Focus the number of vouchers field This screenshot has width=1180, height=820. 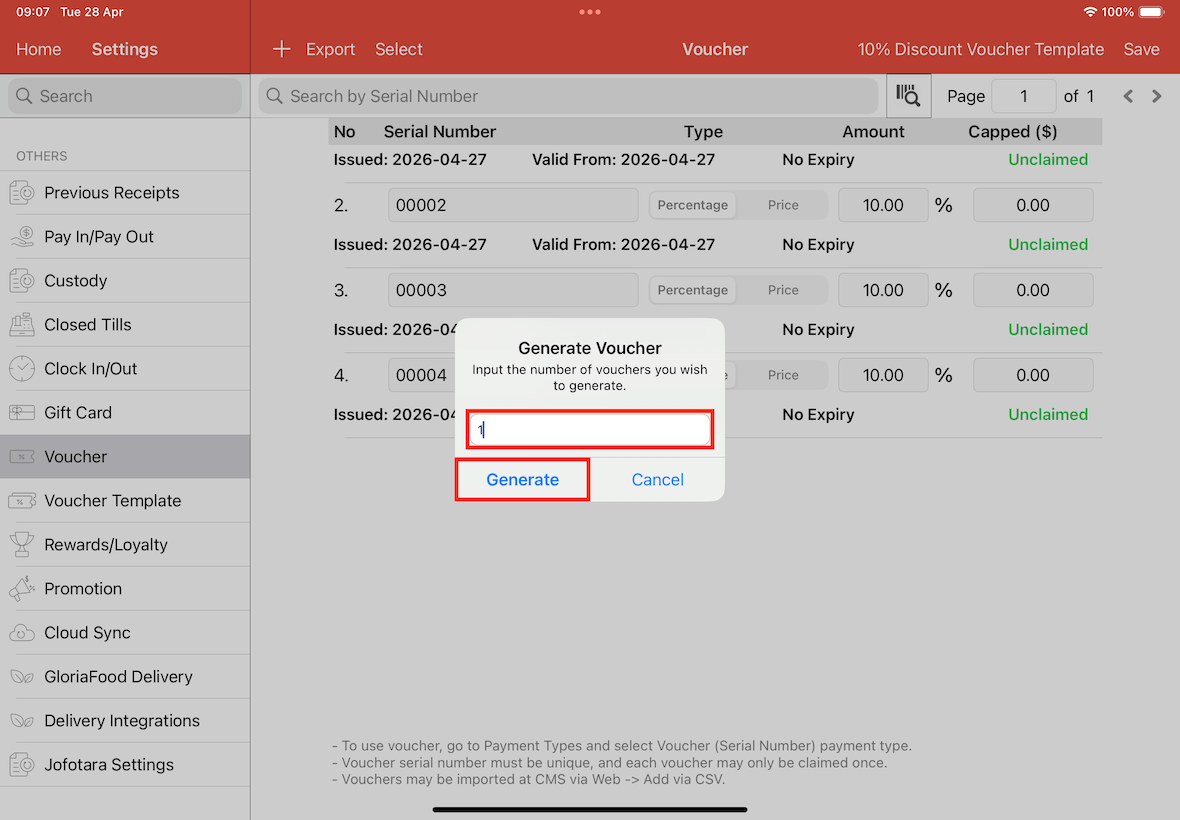point(589,430)
